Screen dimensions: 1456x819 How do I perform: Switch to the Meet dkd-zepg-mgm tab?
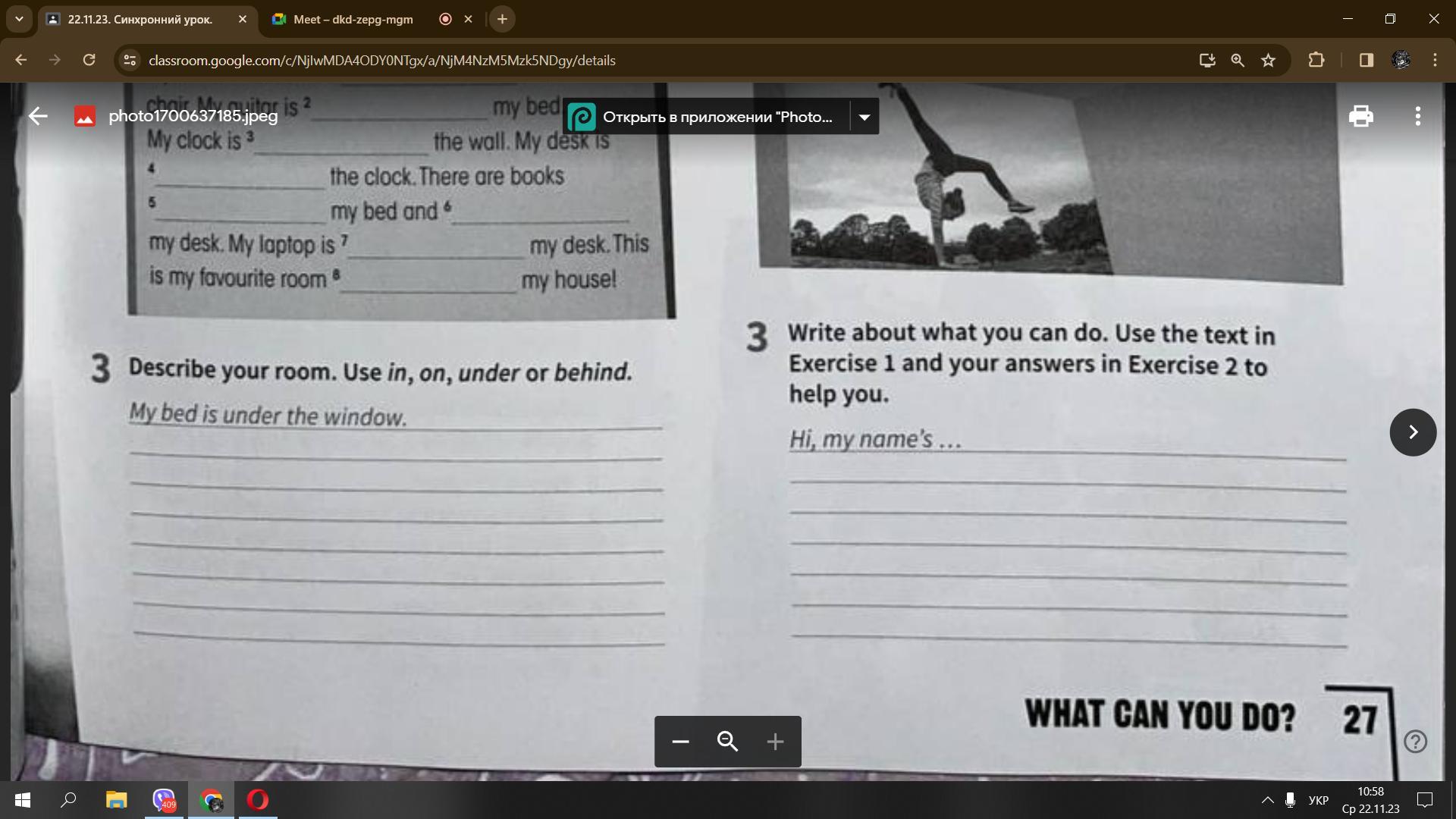coord(353,20)
